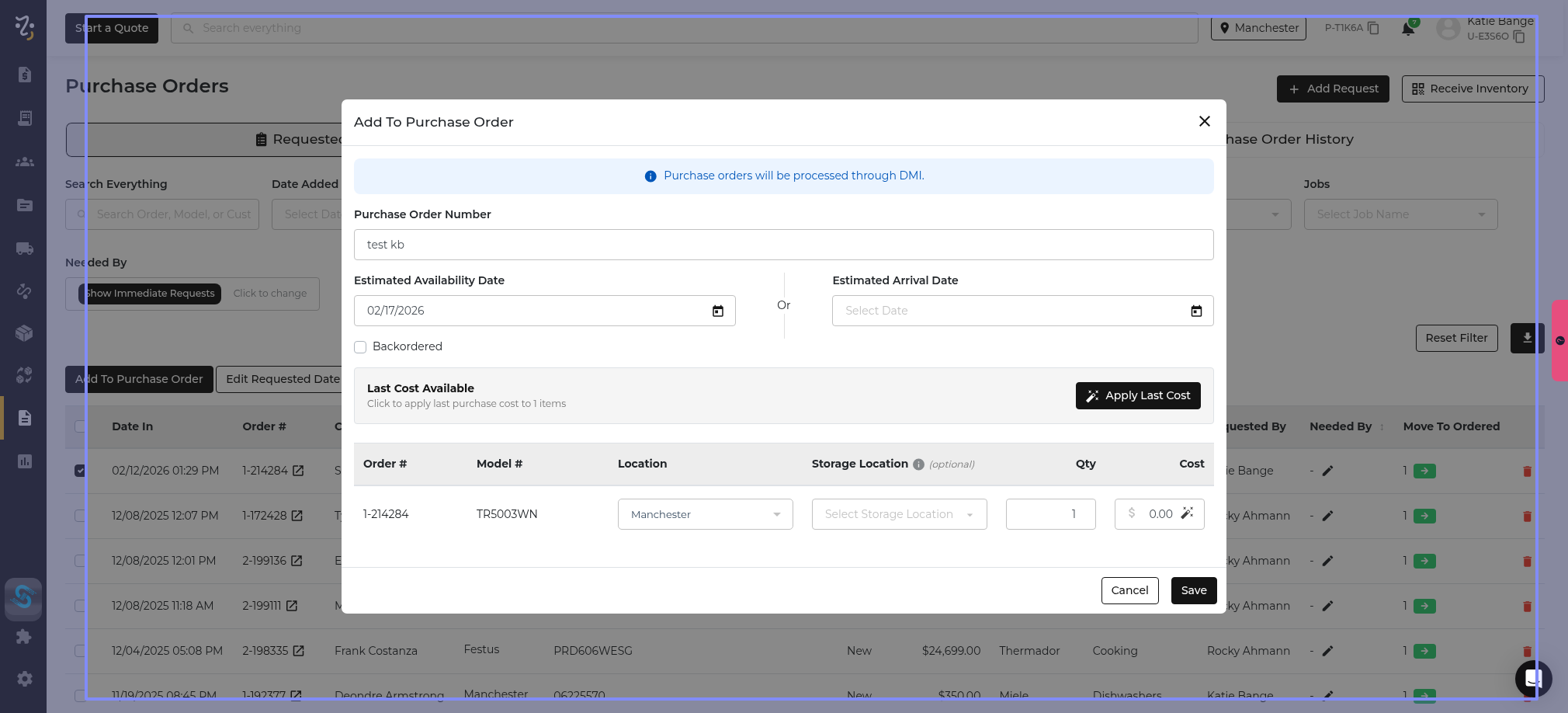
Task: Click the download icon next to Reset Filter
Action: pyautogui.click(x=1526, y=338)
